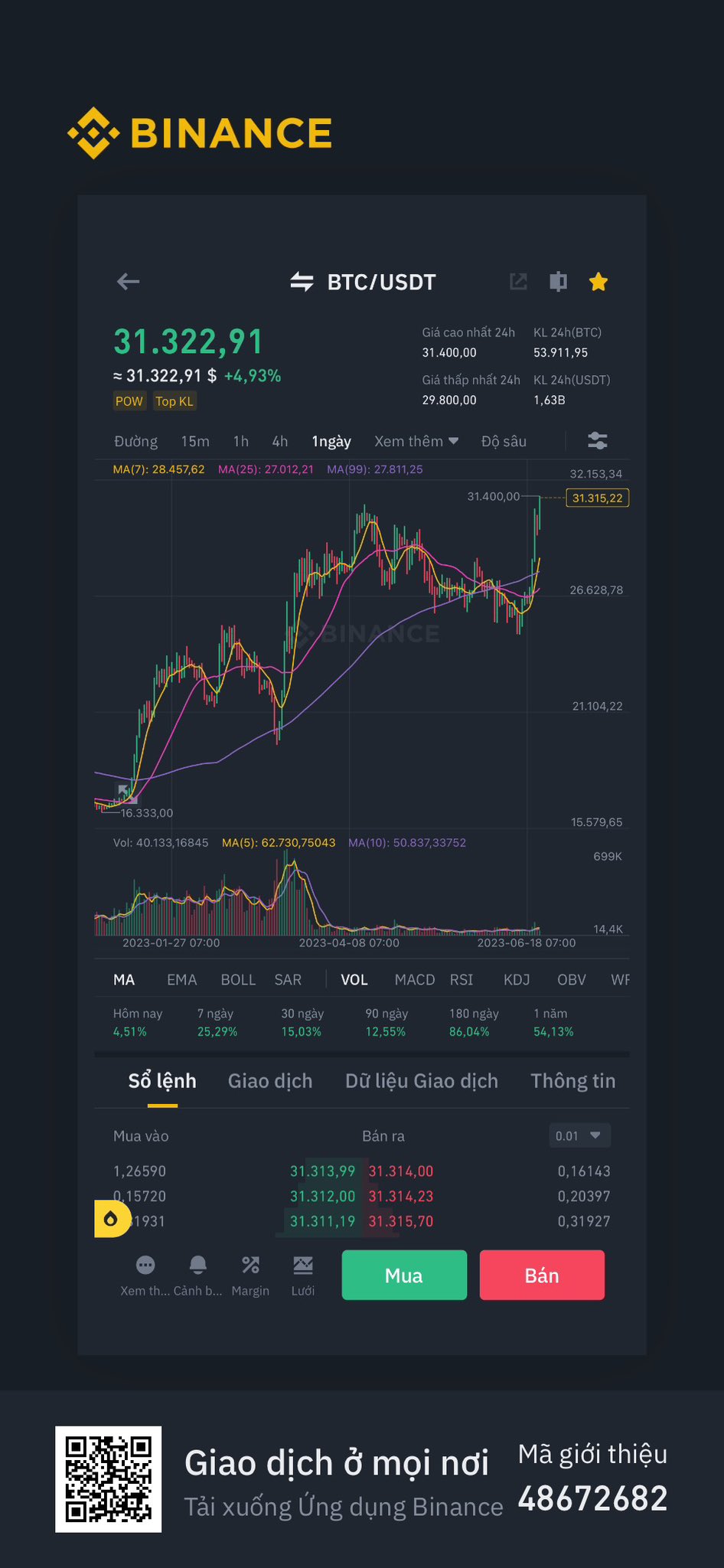Tap the MA(99) value 27.811,25
This screenshot has height=1568, width=724.
[x=375, y=469]
